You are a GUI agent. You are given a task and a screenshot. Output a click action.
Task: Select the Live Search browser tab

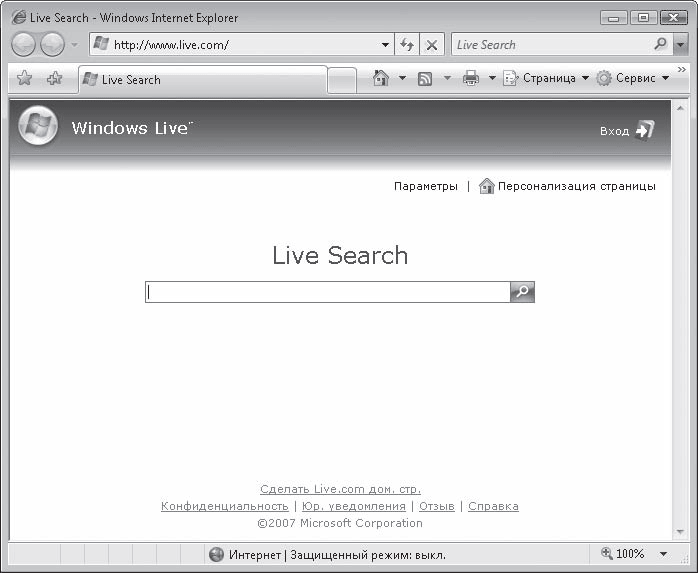click(x=200, y=80)
